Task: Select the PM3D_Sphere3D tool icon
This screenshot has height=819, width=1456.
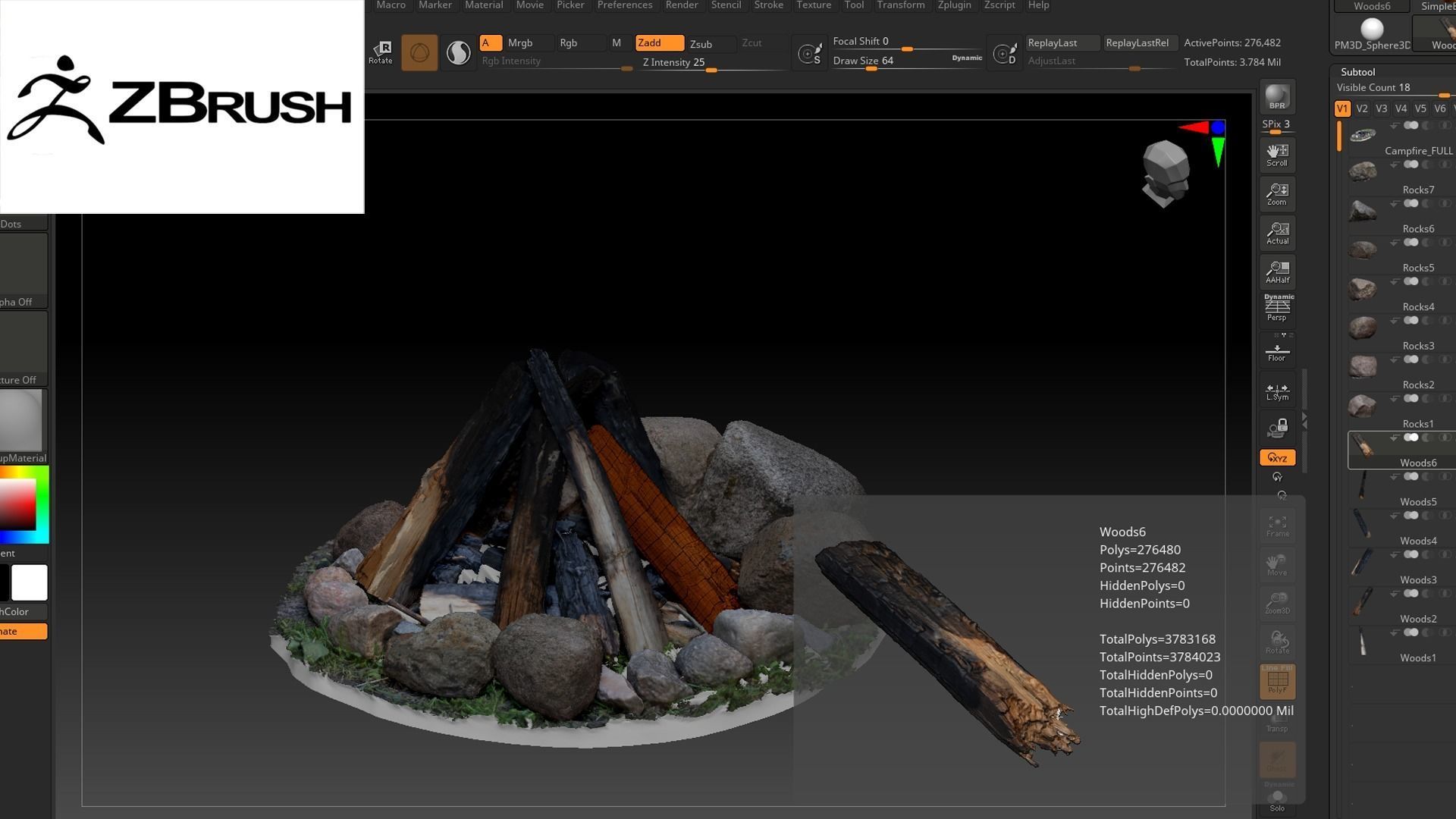Action: pos(1372,33)
